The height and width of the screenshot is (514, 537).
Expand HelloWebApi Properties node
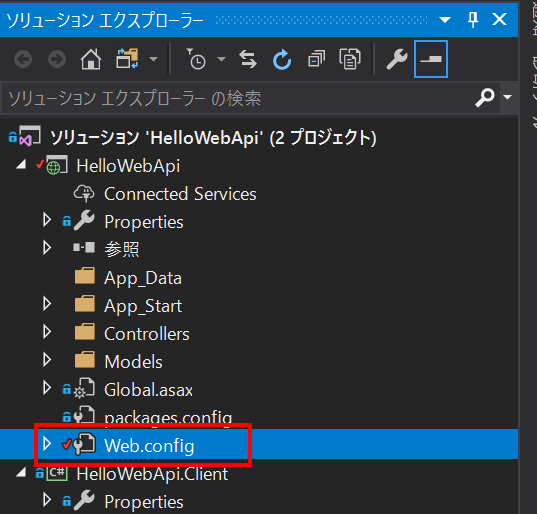(47, 220)
